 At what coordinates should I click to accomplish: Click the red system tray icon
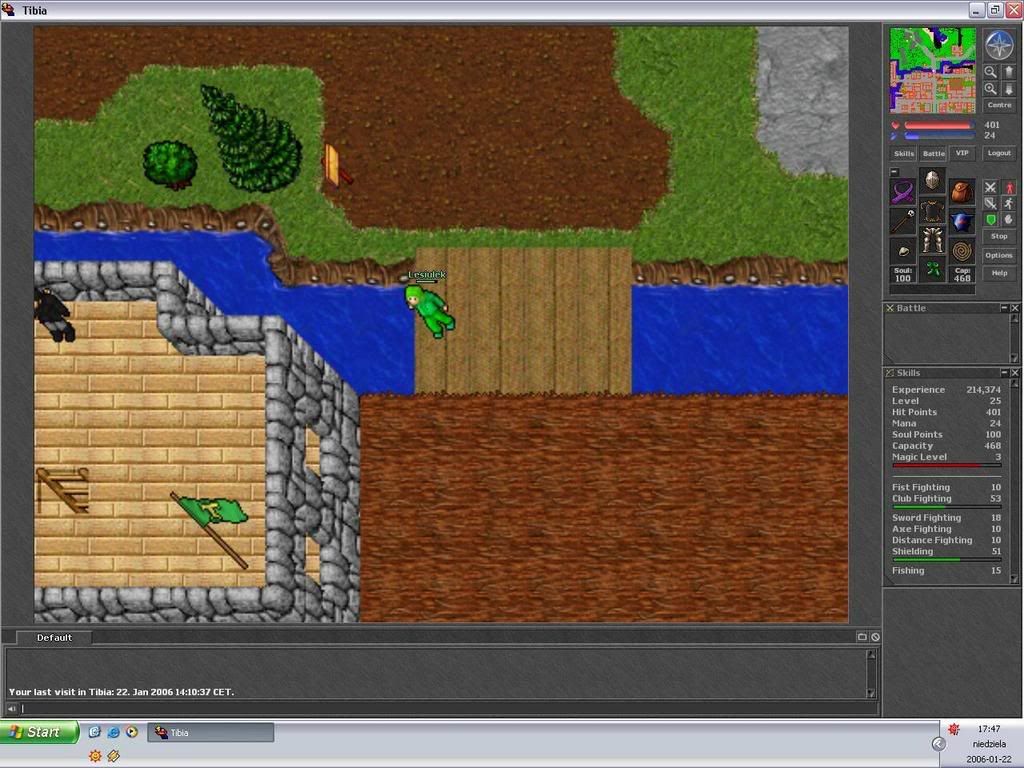pos(953,729)
